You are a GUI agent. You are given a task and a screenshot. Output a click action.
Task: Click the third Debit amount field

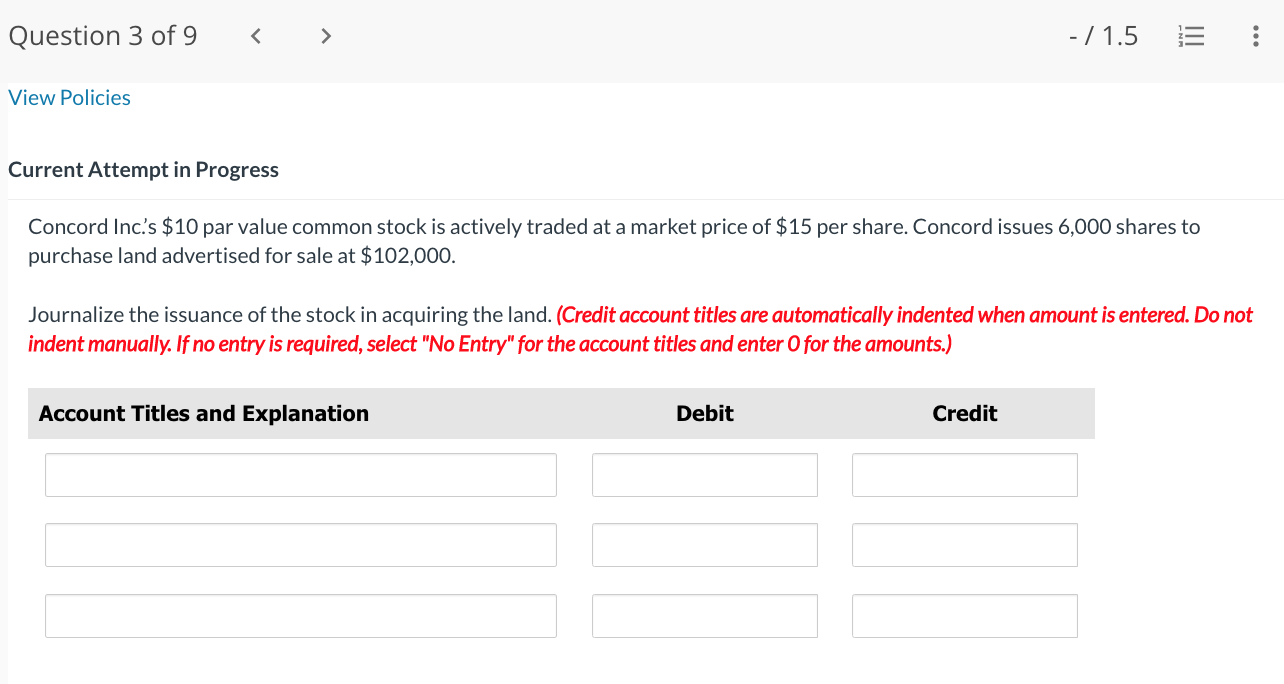704,616
